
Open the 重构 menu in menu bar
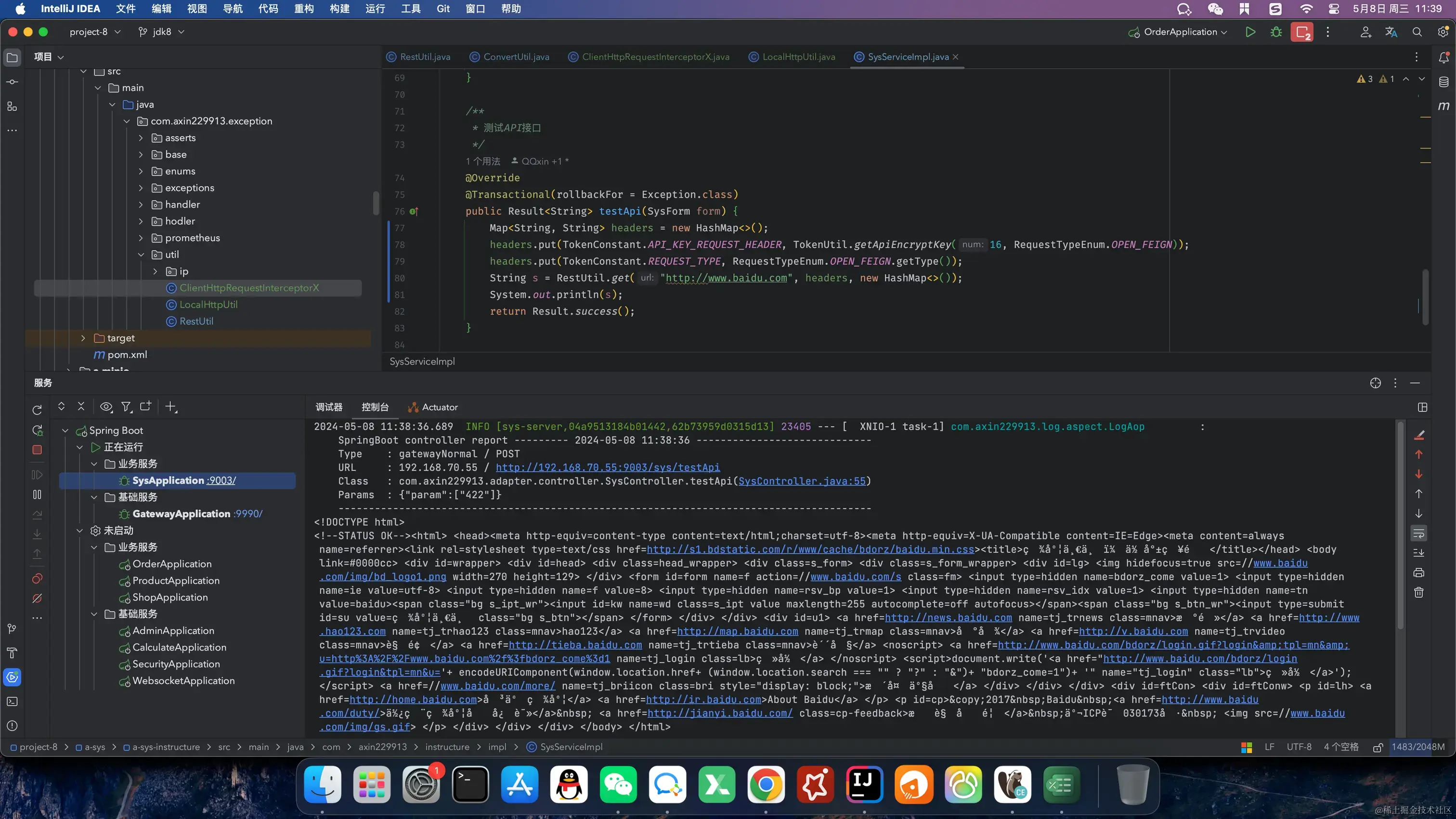pyautogui.click(x=303, y=9)
